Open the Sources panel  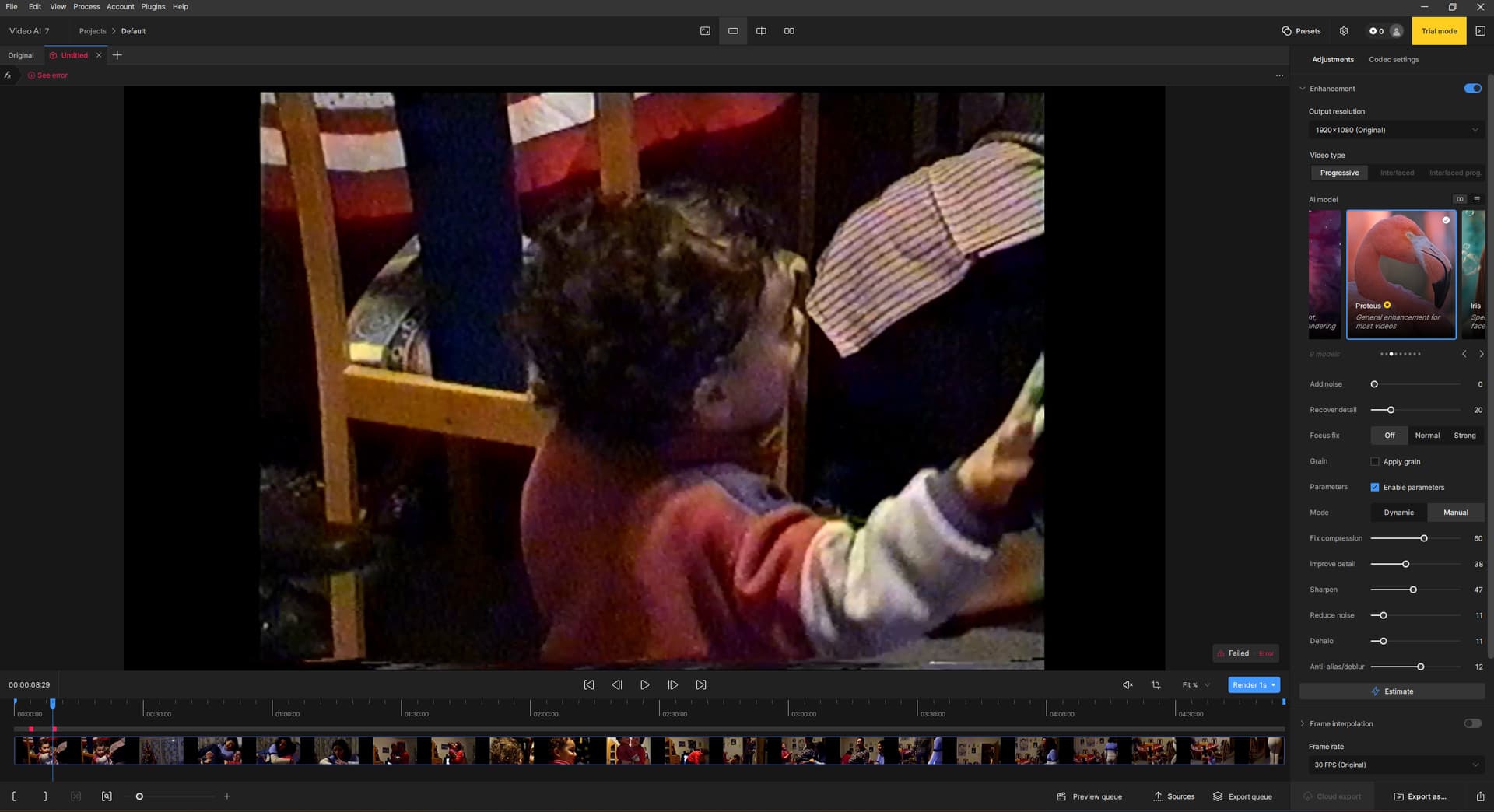[1174, 796]
